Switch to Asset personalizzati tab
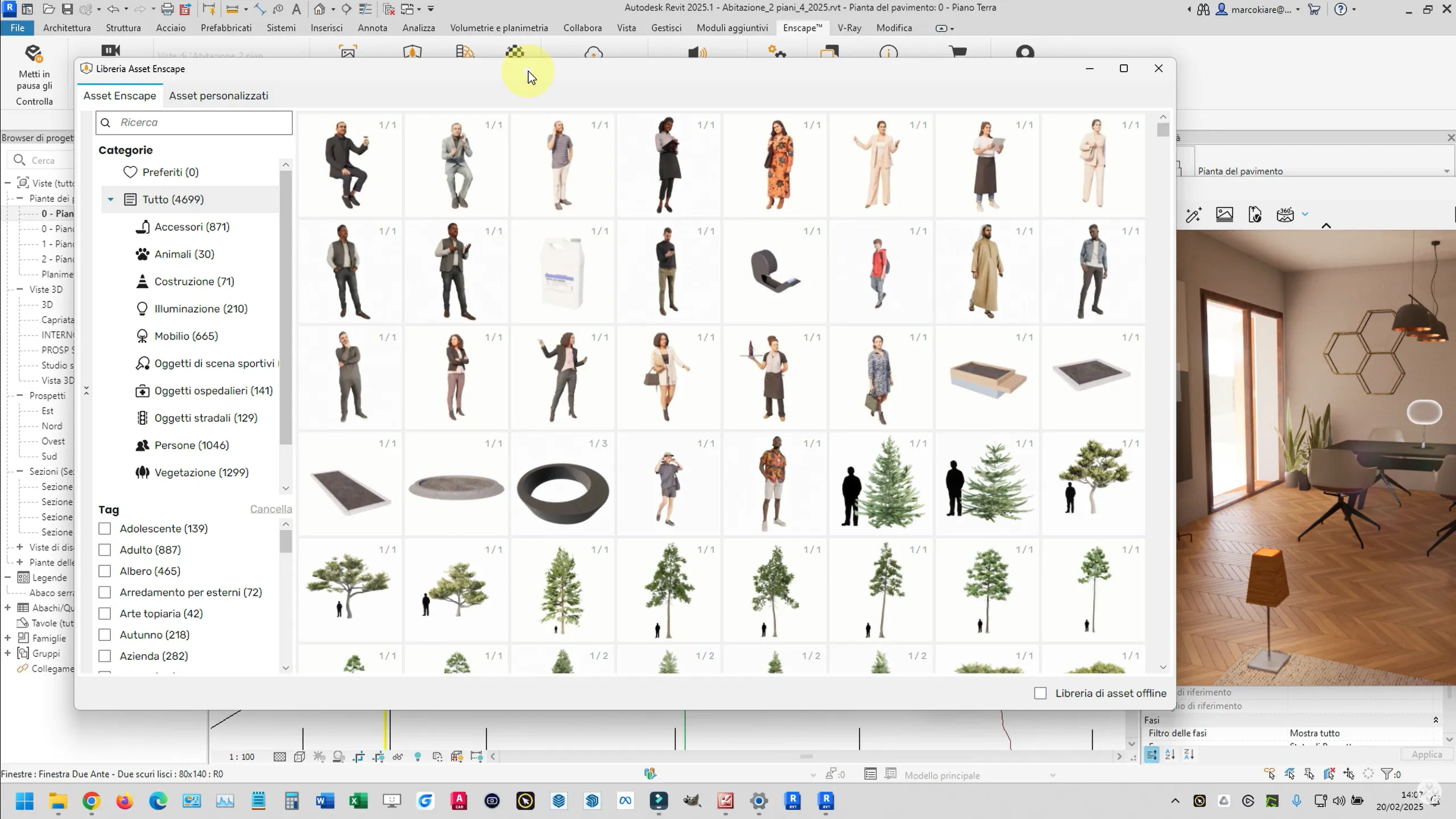1456x819 pixels. (218, 96)
